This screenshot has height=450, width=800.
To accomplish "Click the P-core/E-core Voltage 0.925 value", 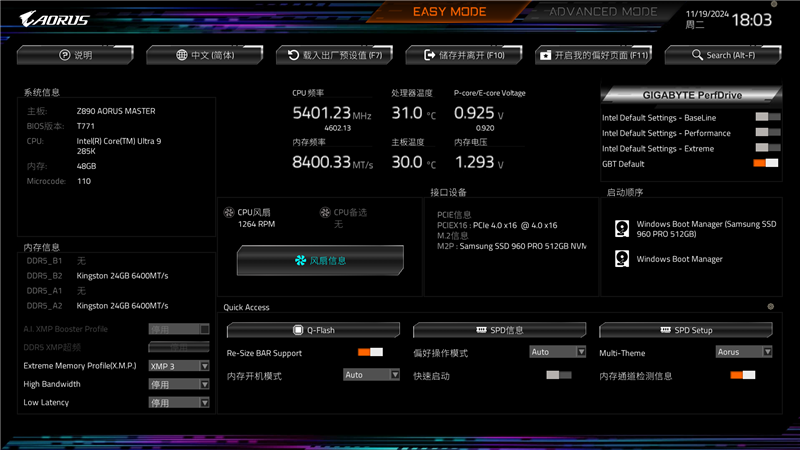I will (x=479, y=113).
